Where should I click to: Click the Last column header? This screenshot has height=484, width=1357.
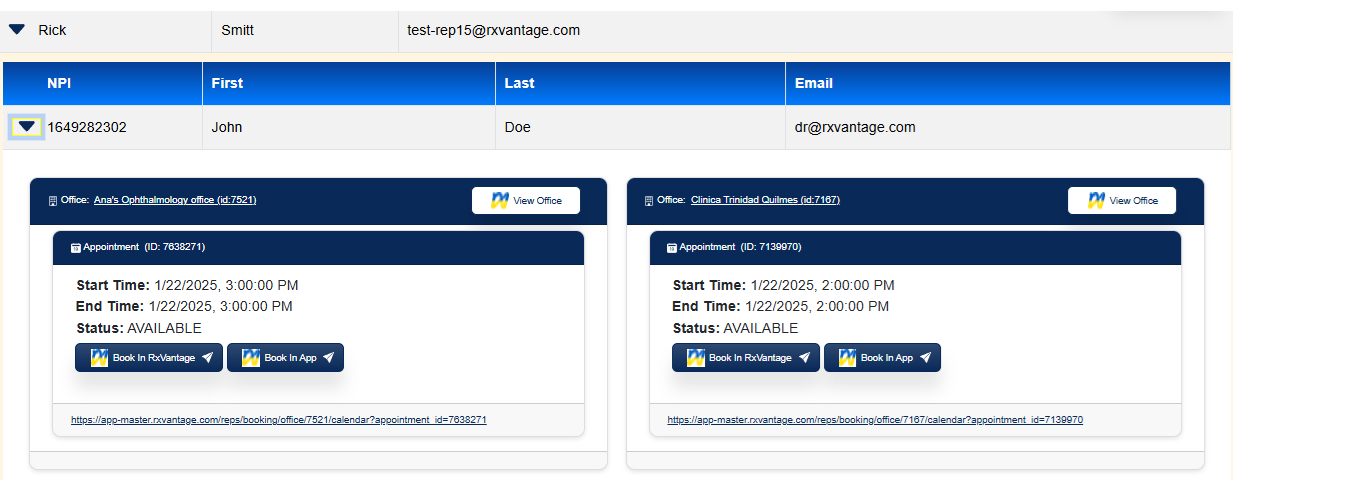640,83
